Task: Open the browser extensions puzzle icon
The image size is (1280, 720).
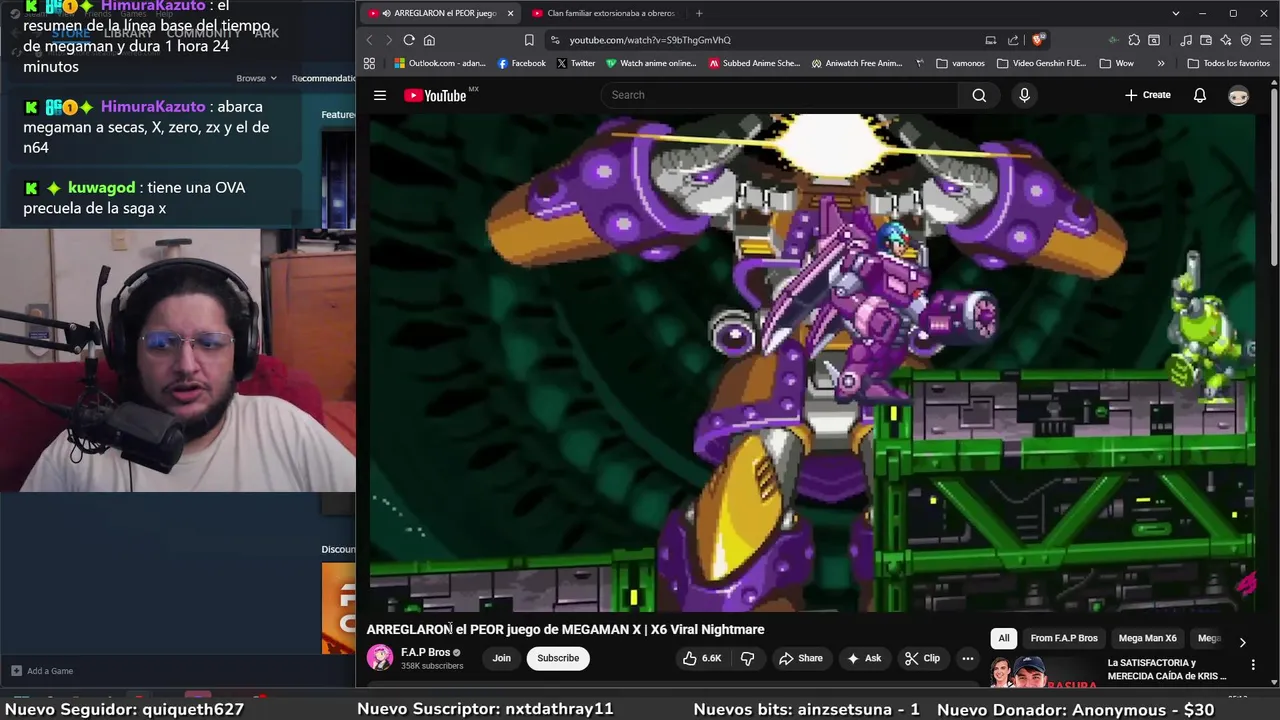Action: (1134, 40)
